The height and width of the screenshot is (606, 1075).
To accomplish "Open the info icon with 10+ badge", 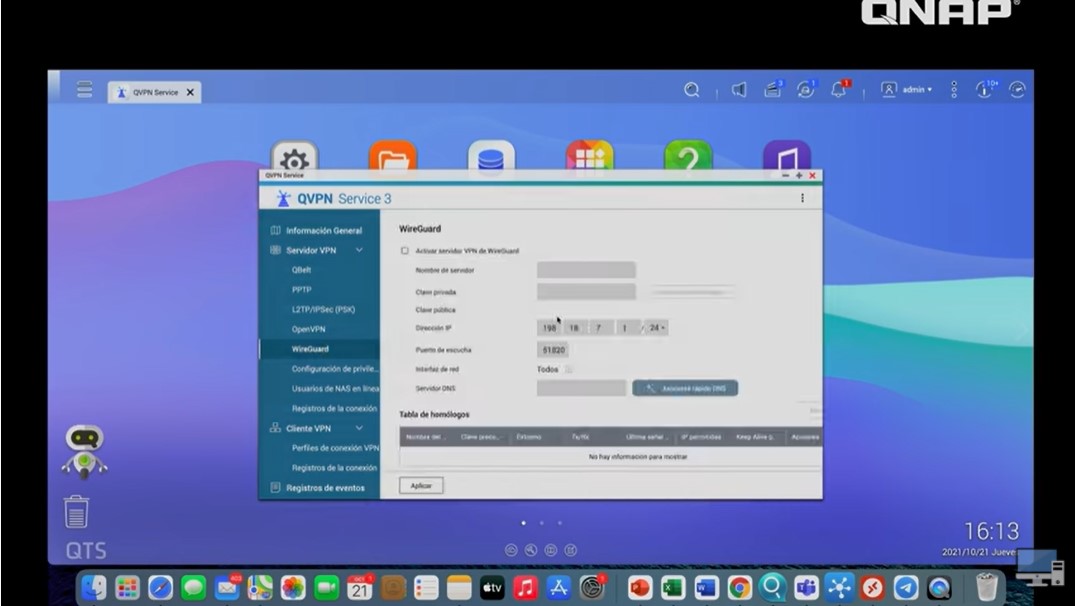I will point(986,89).
